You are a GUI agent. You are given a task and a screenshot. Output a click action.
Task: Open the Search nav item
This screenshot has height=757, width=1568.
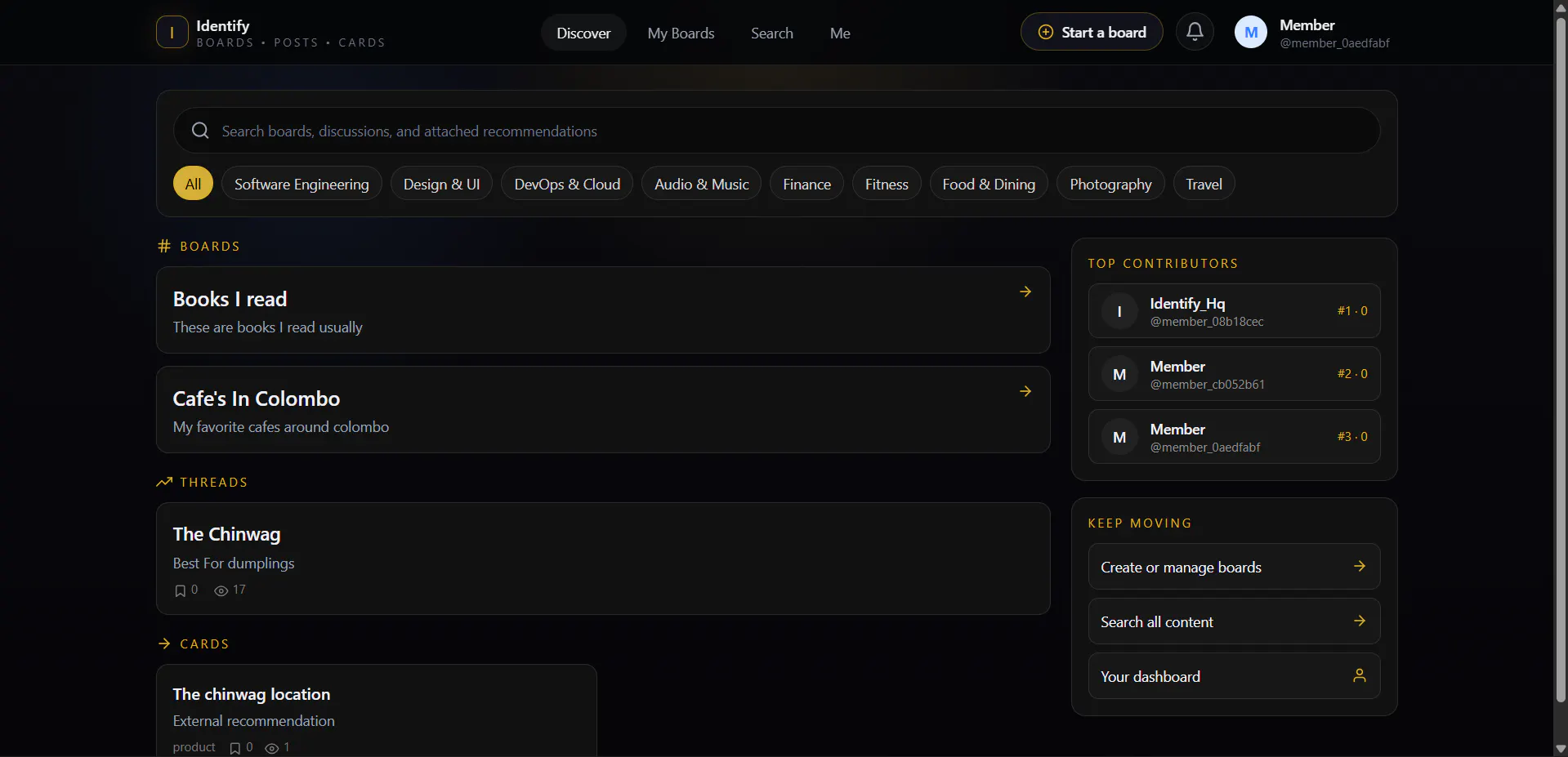(772, 33)
